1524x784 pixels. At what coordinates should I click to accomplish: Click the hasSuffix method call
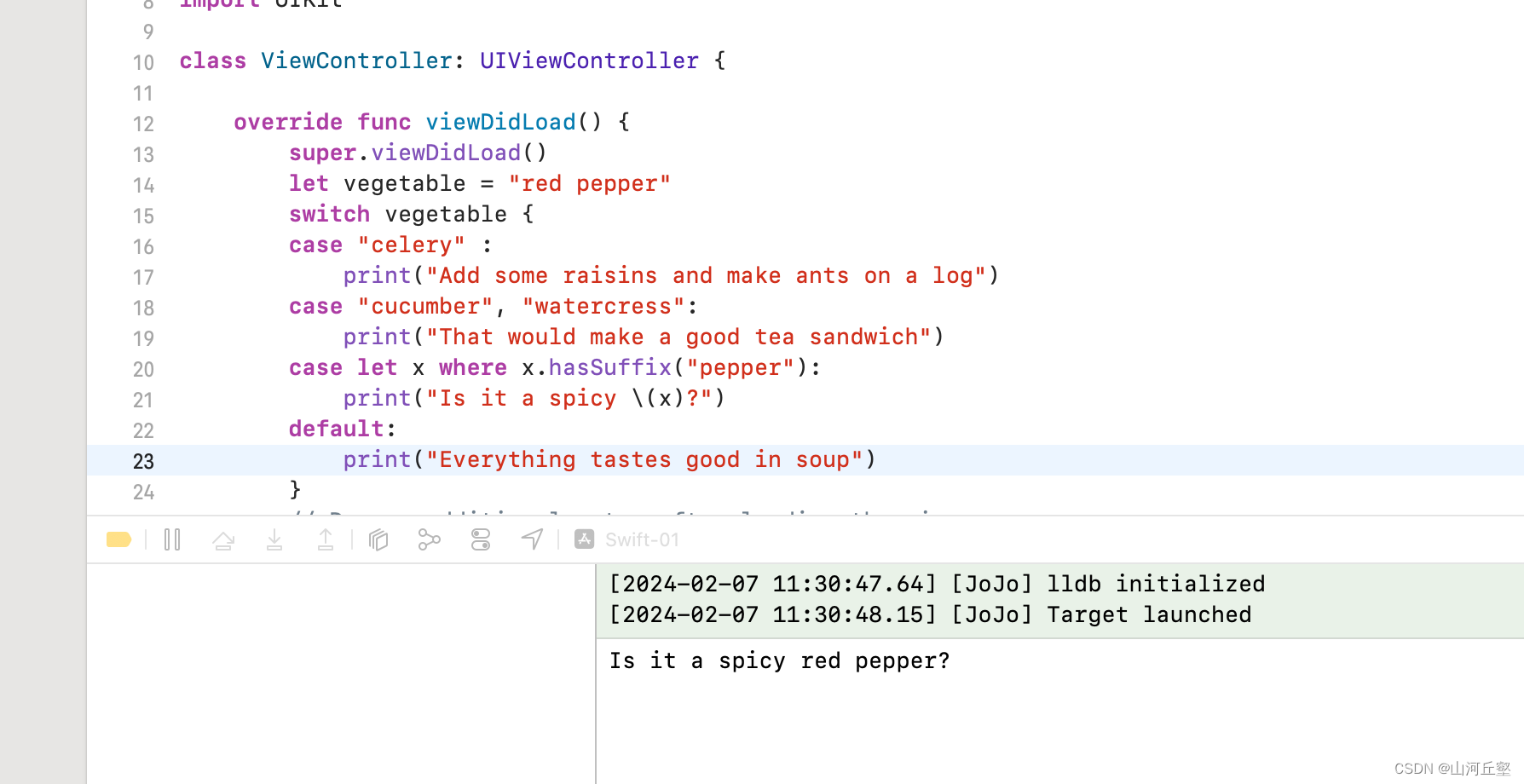point(610,367)
